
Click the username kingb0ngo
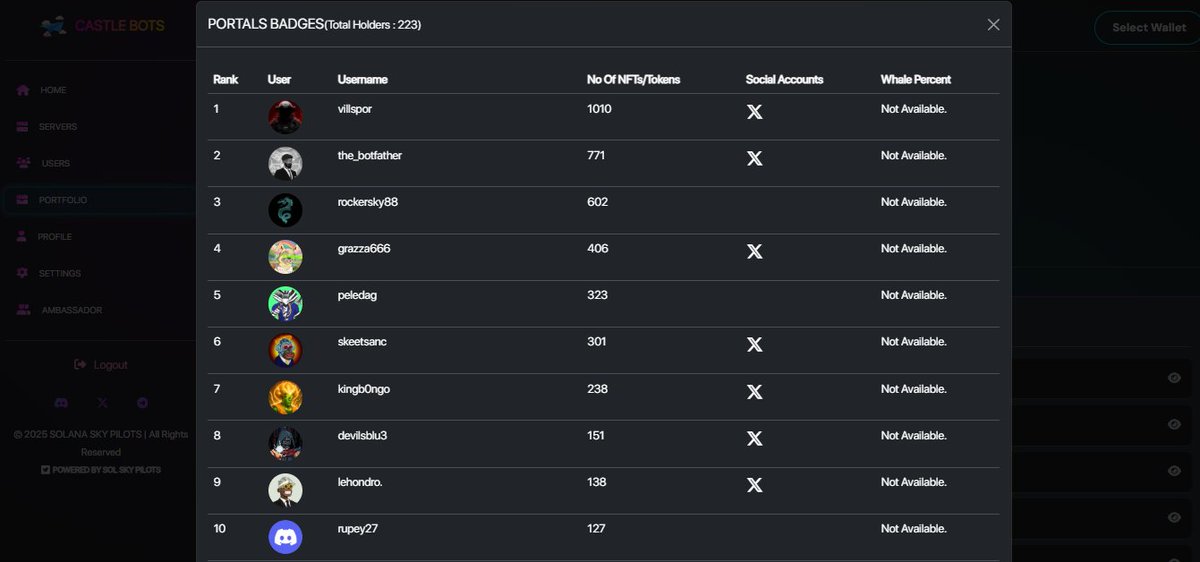click(364, 389)
